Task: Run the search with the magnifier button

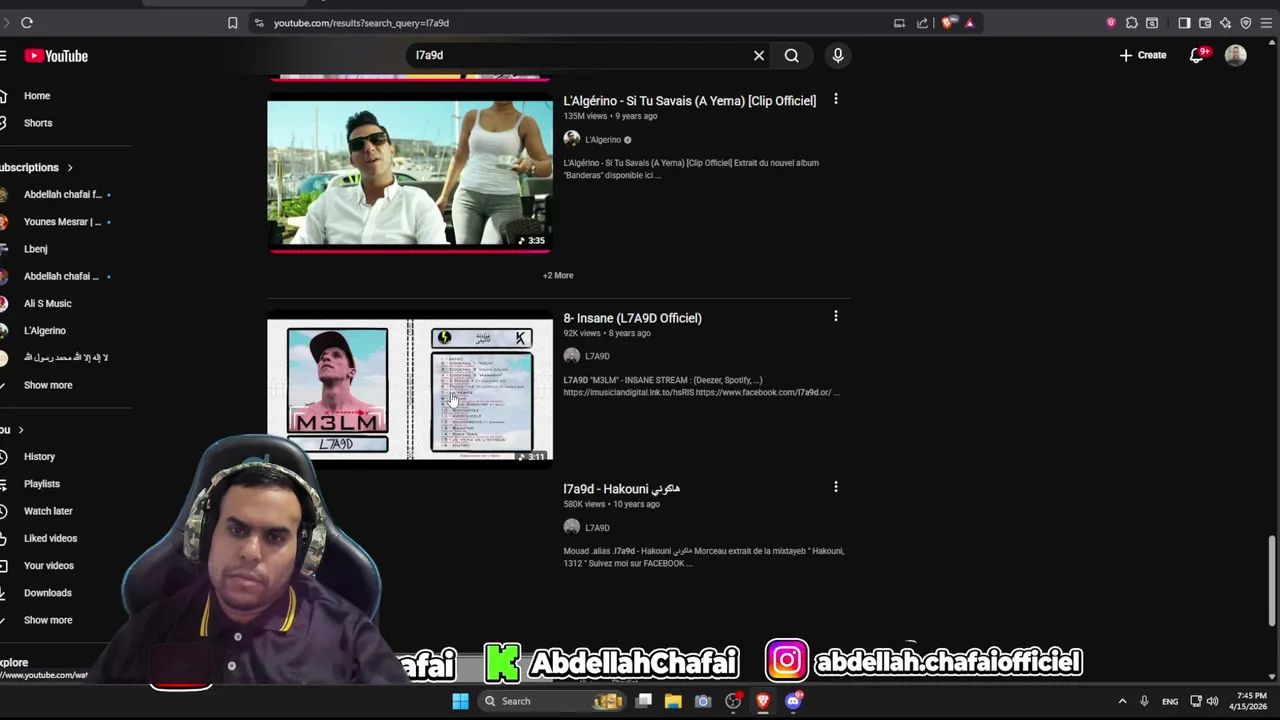Action: point(791,55)
